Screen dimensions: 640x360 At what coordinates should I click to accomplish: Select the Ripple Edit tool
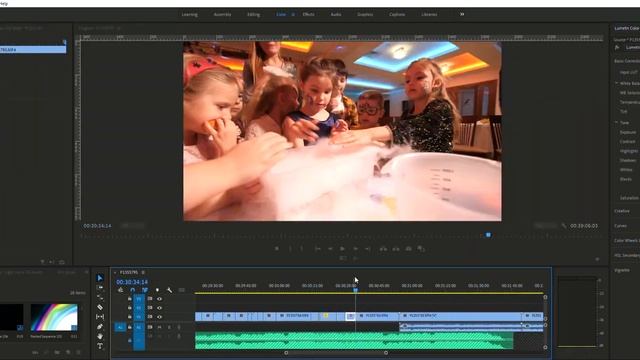(x=100, y=298)
